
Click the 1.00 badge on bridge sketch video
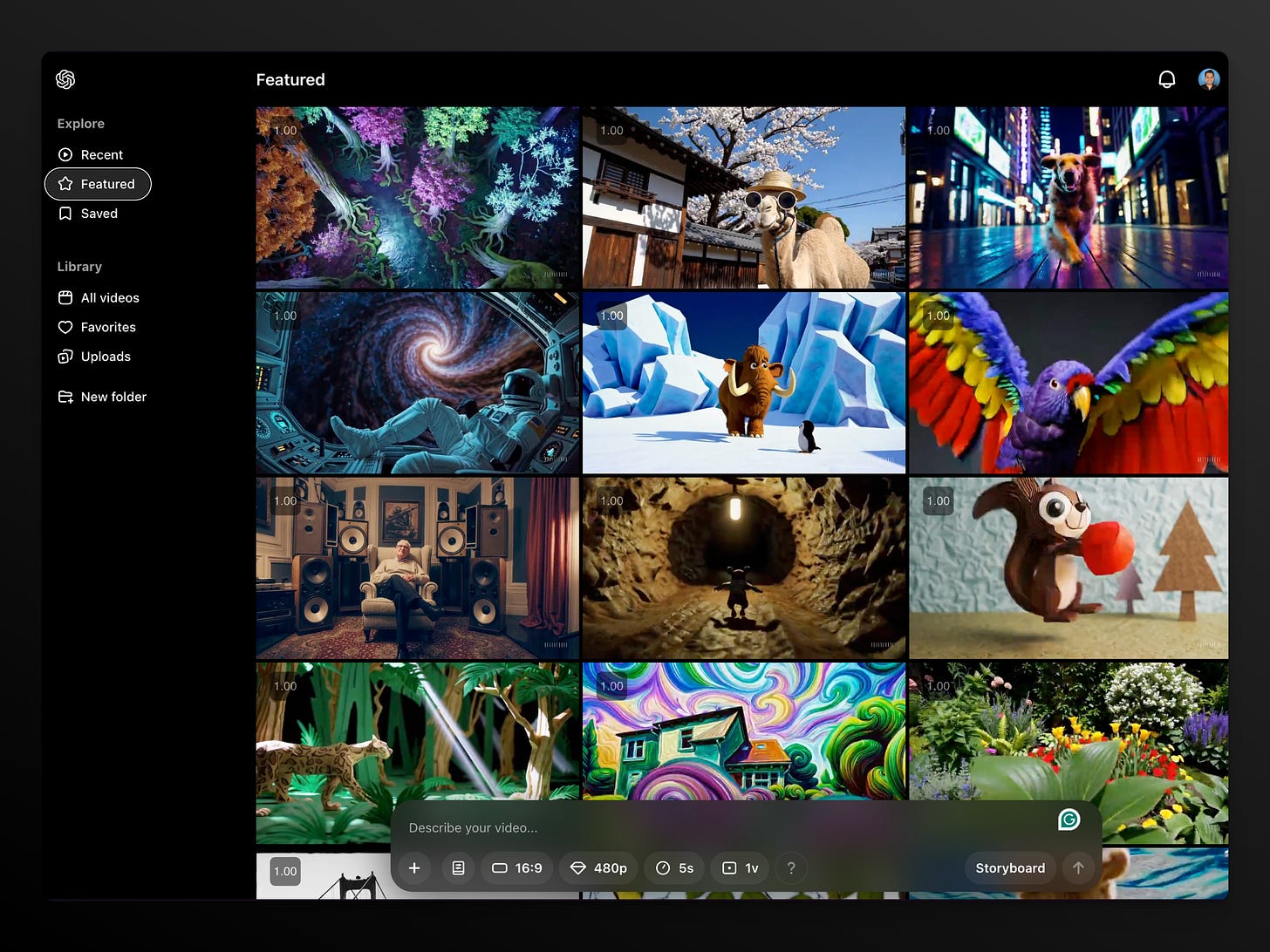coord(285,871)
